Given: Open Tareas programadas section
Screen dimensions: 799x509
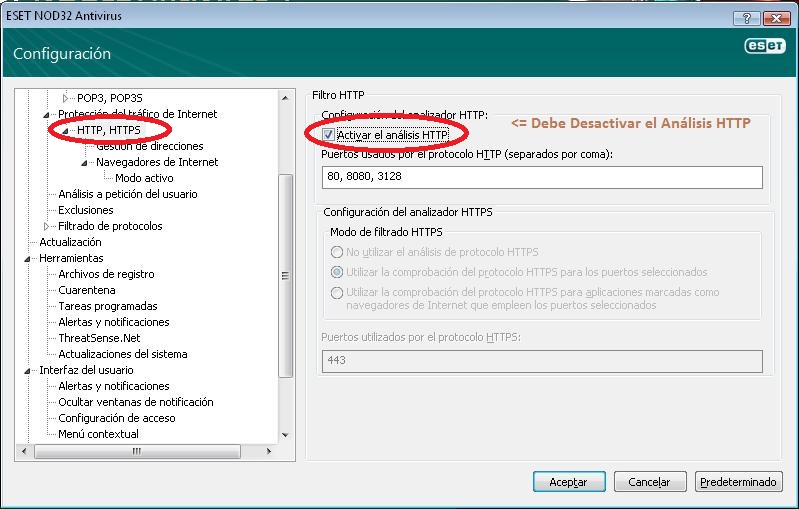Looking at the screenshot, I should pos(107,306).
